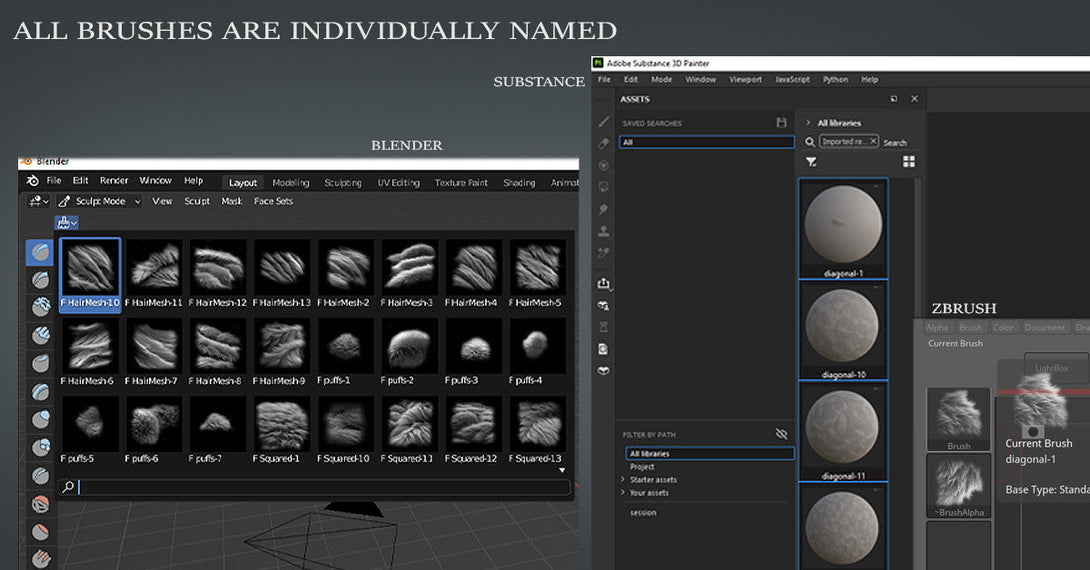This screenshot has height=570, width=1090.
Task: Toggle the hide path filter eye icon
Action: coord(781,434)
